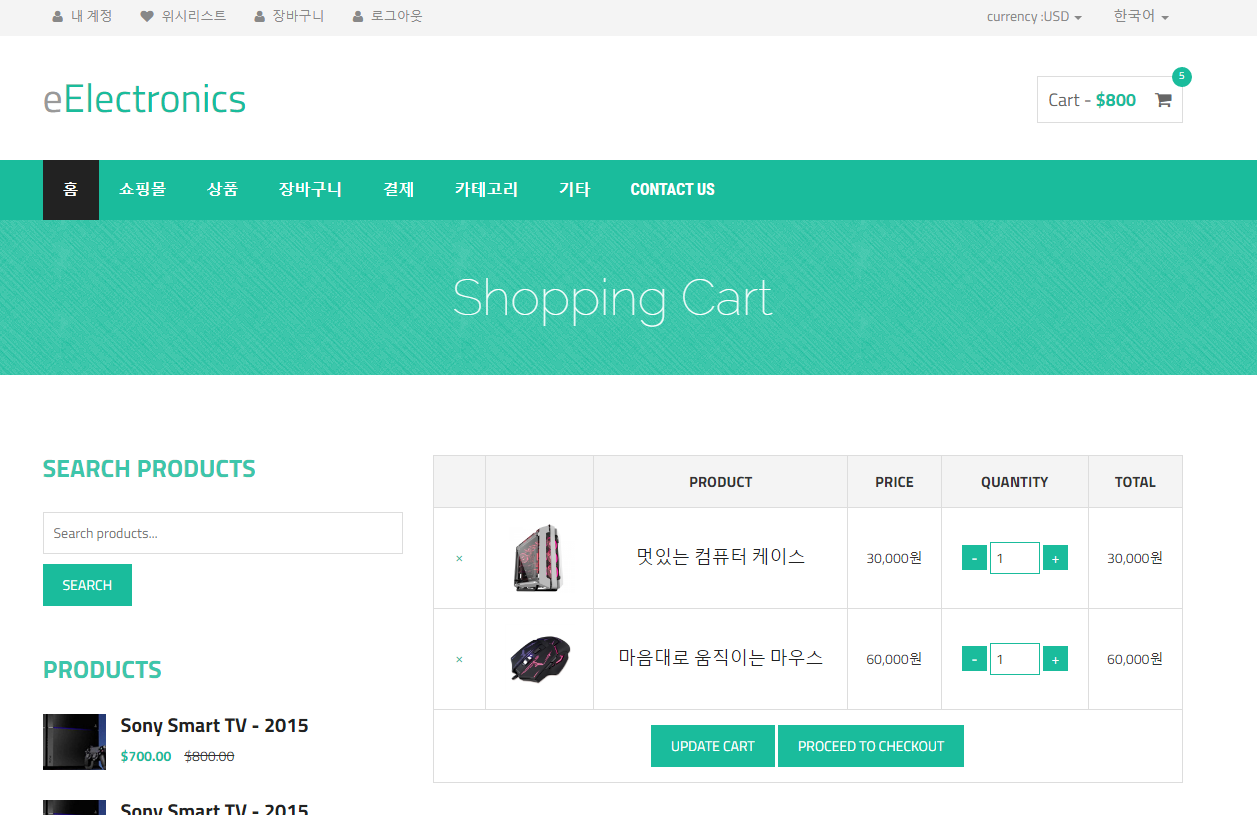
Task: Open product link 멋있는 컴퓨터 케이스
Action: click(720, 557)
